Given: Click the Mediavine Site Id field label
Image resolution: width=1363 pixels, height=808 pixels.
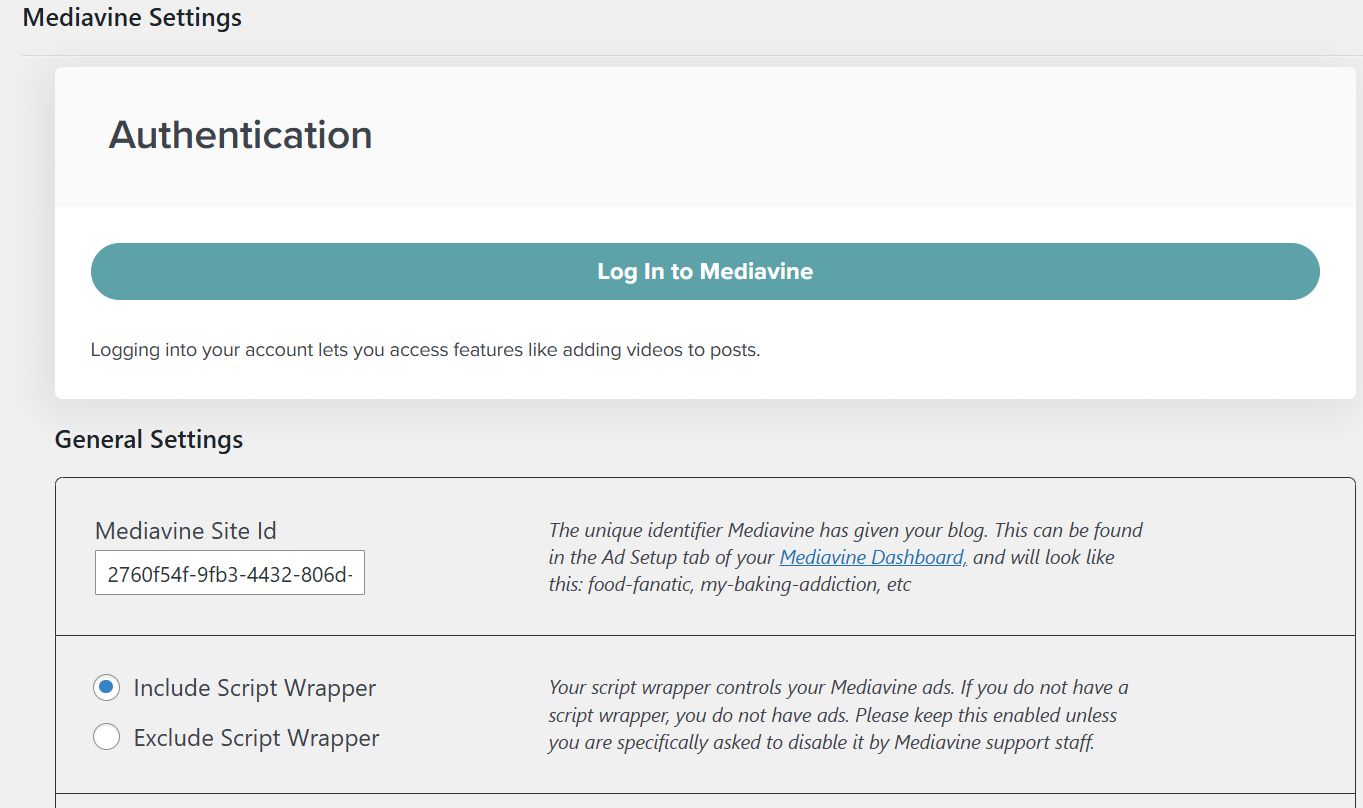Looking at the screenshot, I should [x=185, y=531].
